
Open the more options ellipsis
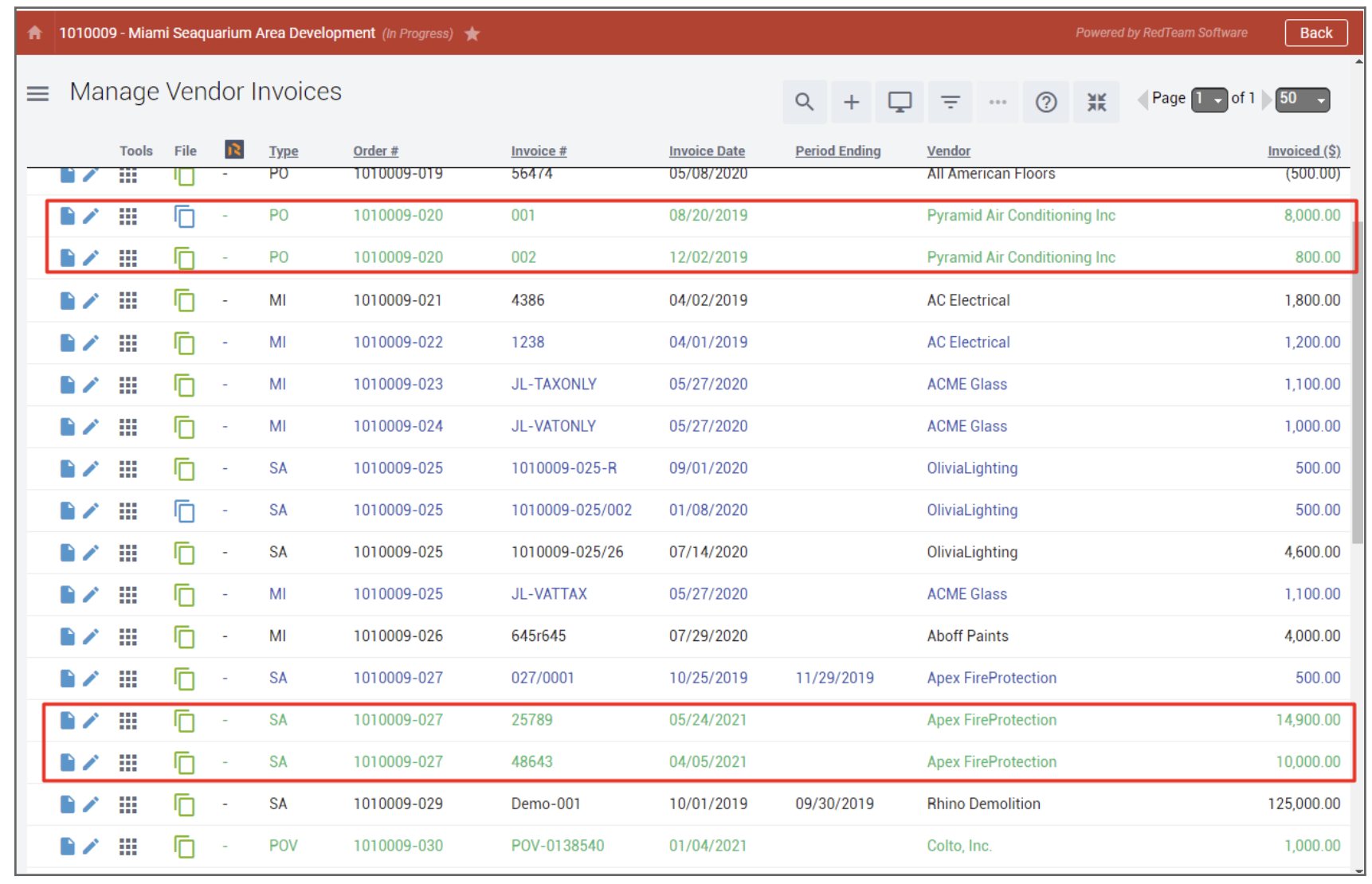(x=998, y=102)
